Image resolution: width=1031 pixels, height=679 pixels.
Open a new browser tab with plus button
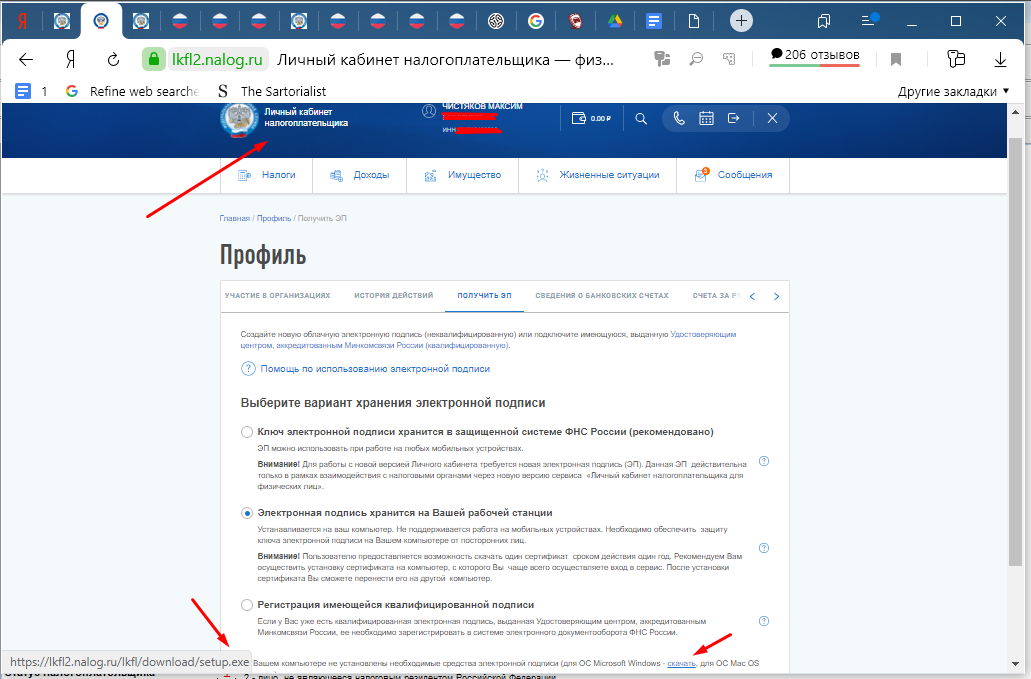(741, 20)
